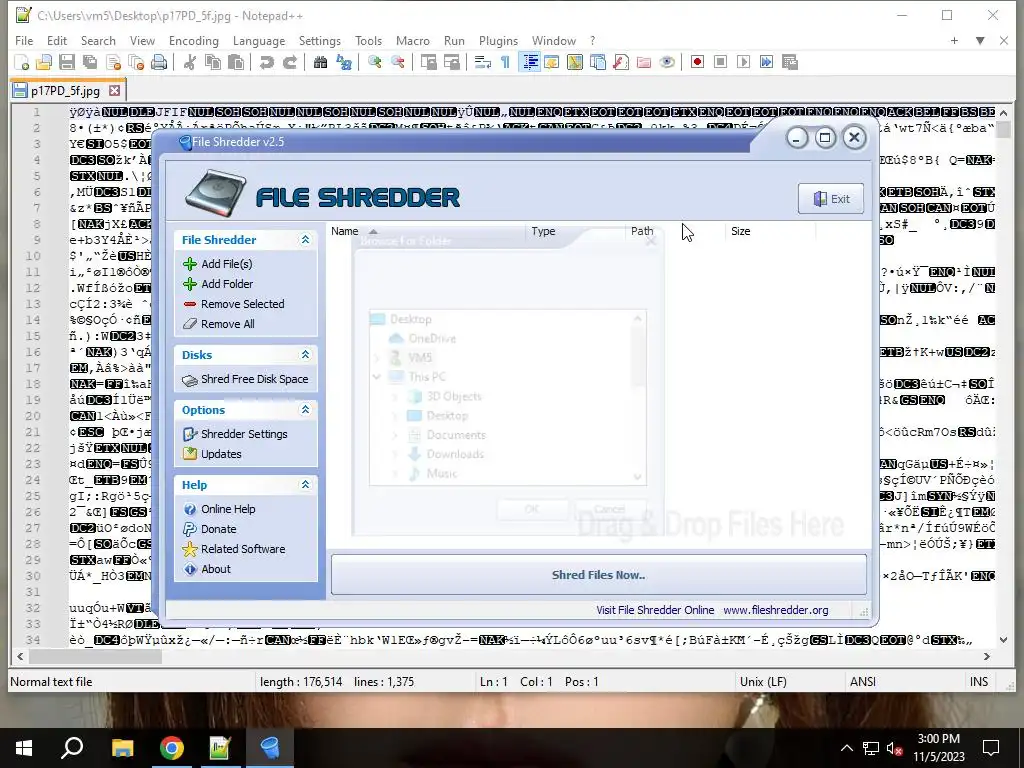Select the p17PD_5f.jpg document tab

tap(65, 91)
